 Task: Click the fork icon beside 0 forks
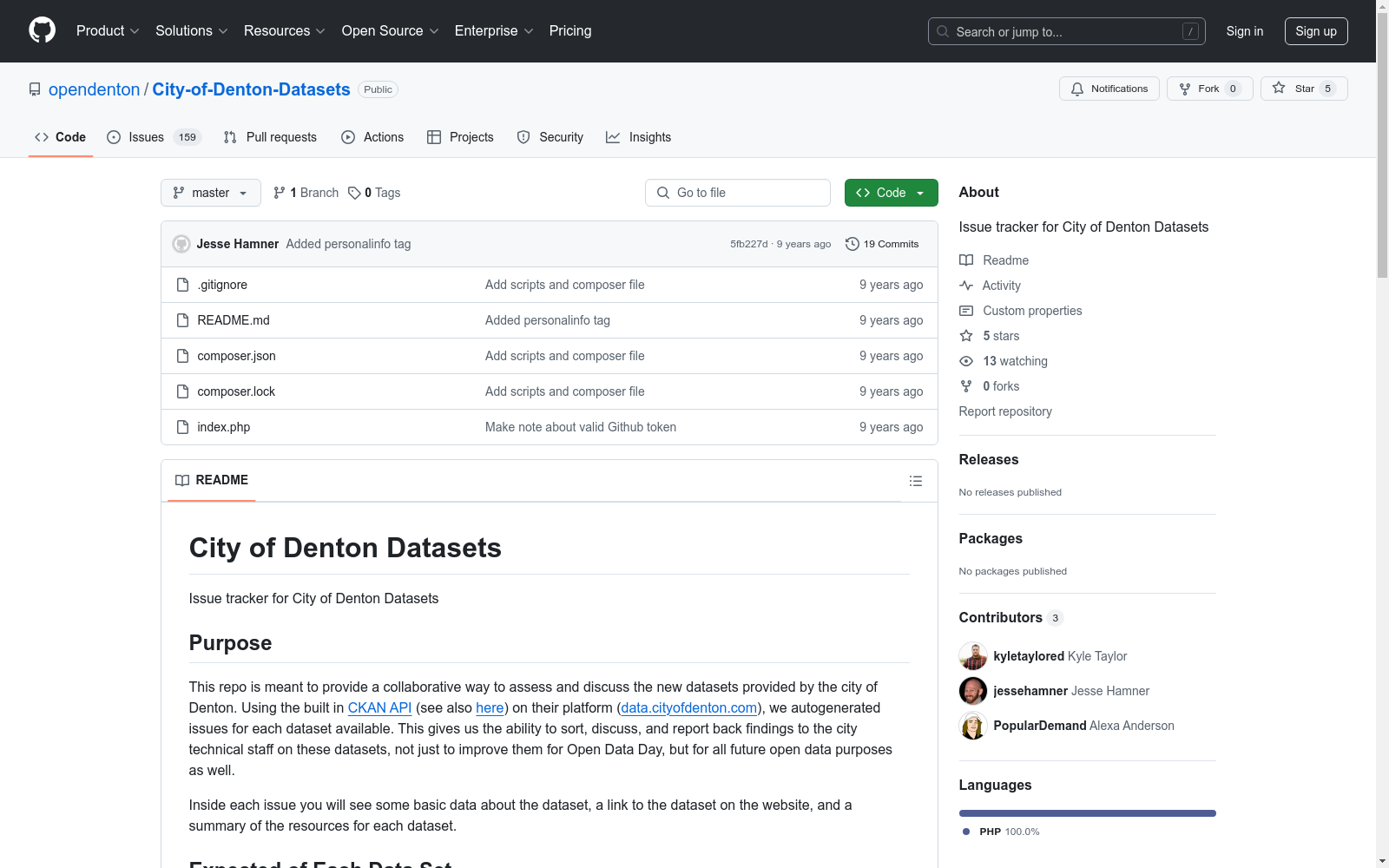pyautogui.click(x=966, y=386)
